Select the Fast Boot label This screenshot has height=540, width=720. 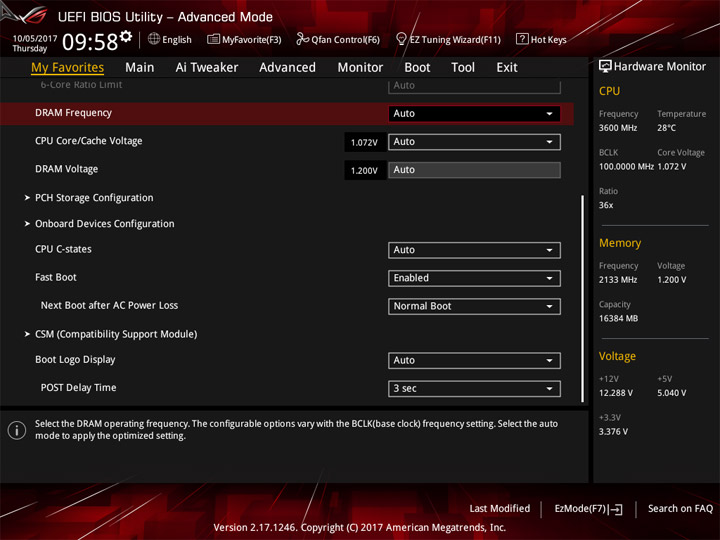[x=56, y=277]
